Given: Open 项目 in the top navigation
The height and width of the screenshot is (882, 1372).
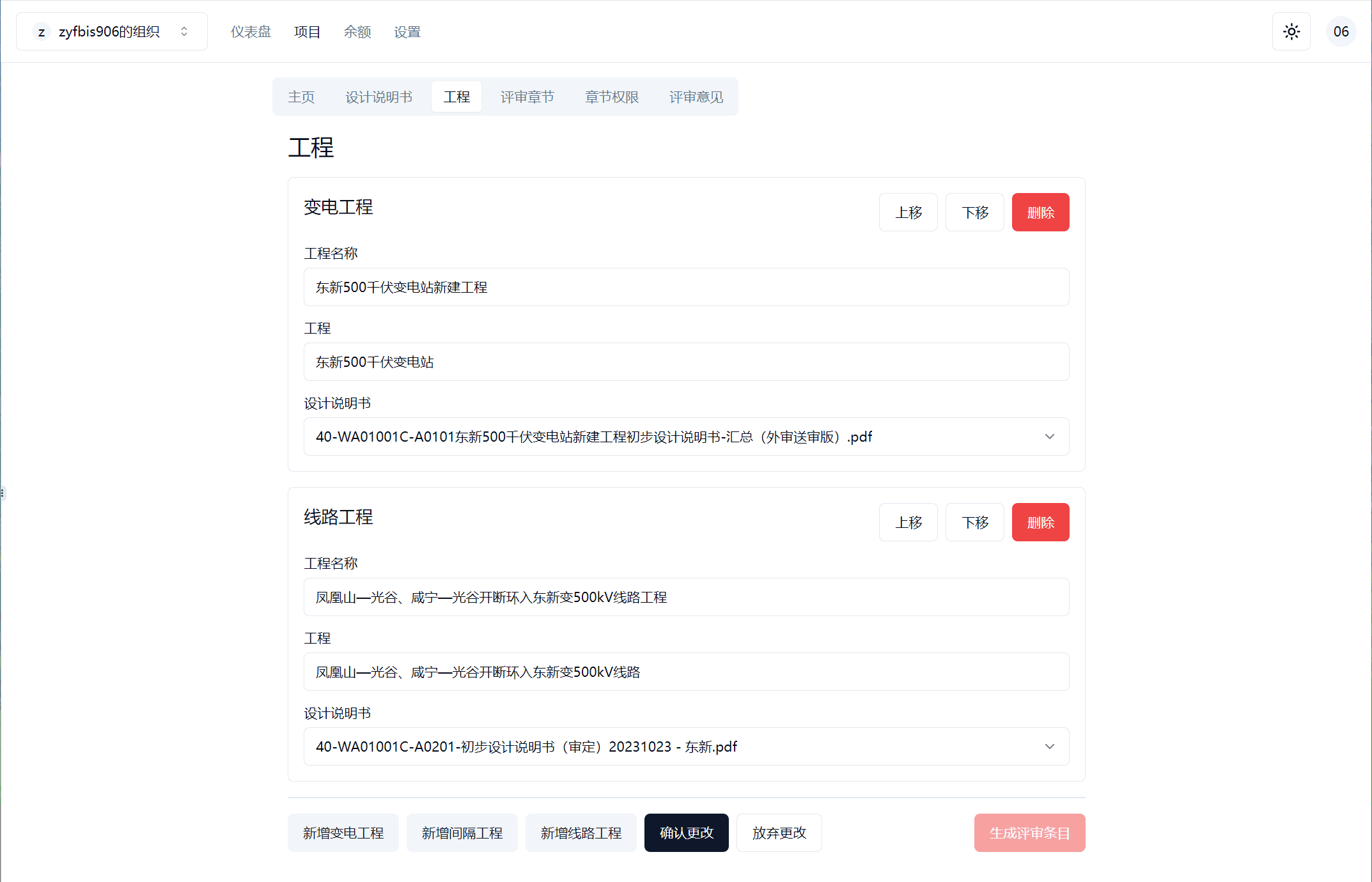Looking at the screenshot, I should 307,31.
